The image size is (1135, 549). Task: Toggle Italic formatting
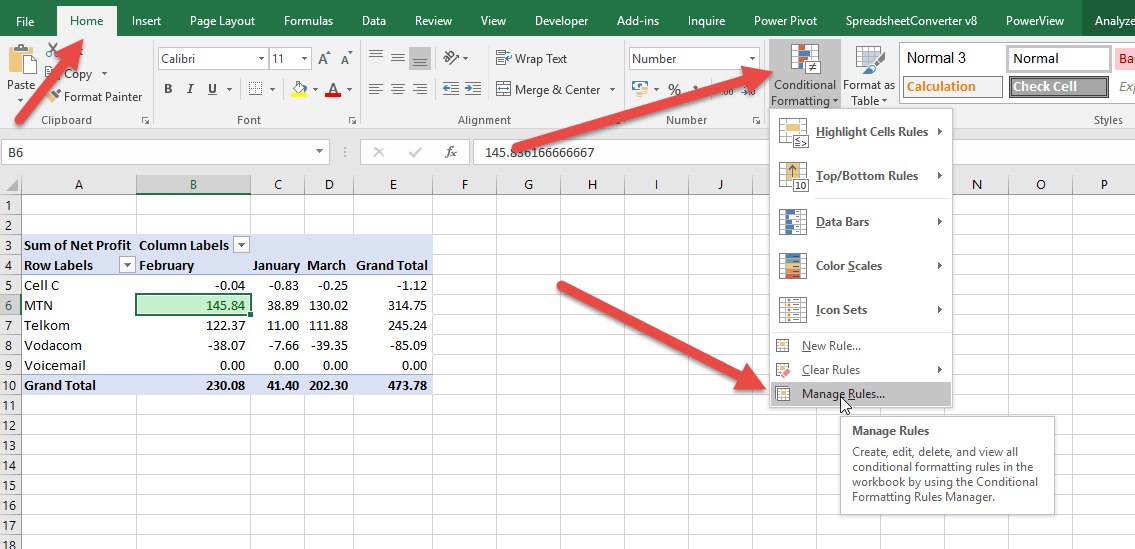(x=190, y=89)
